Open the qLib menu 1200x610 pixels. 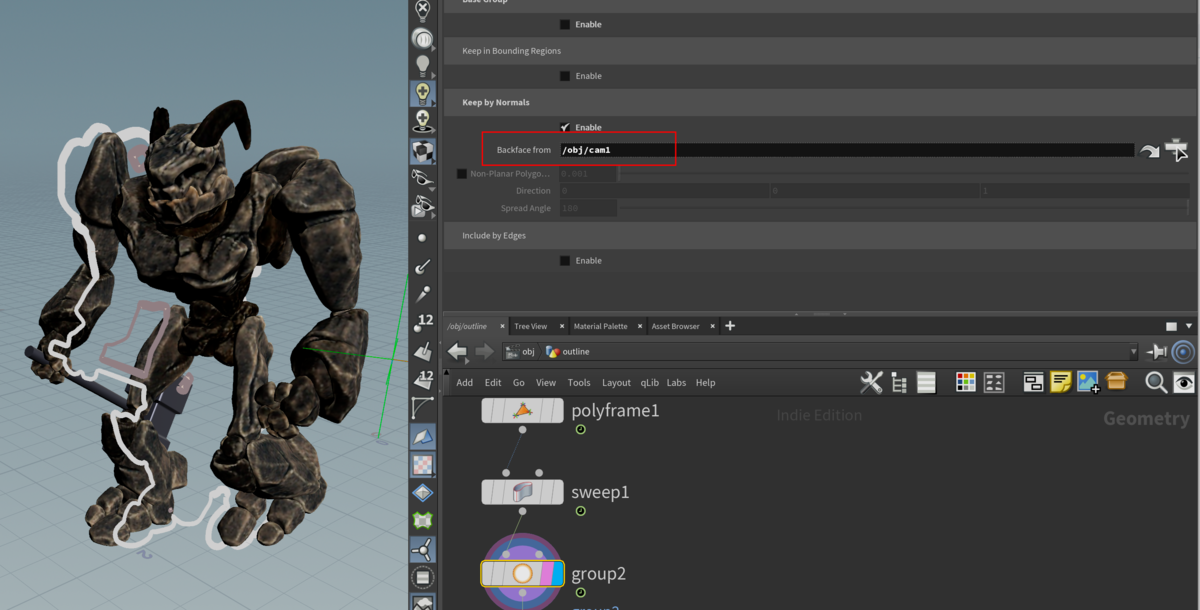pos(650,382)
